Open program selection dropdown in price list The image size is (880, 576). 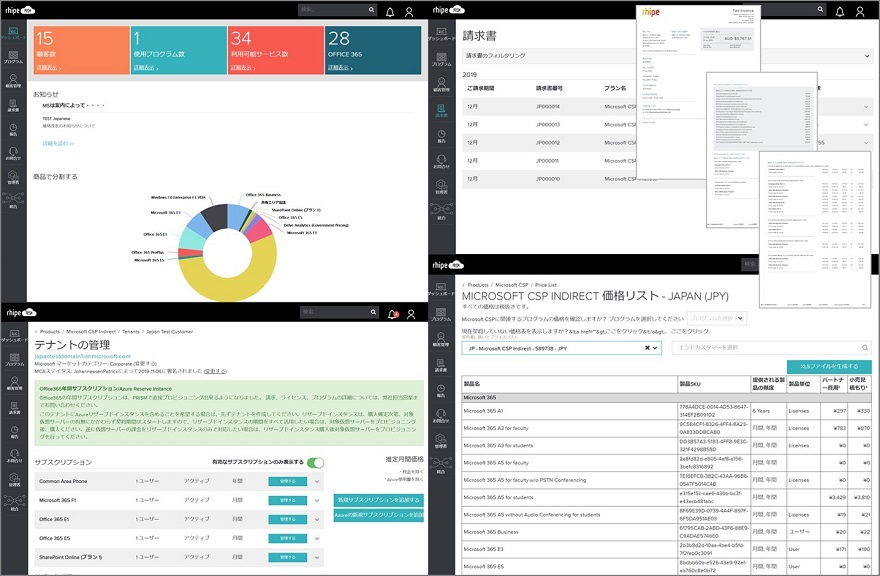pos(717,318)
